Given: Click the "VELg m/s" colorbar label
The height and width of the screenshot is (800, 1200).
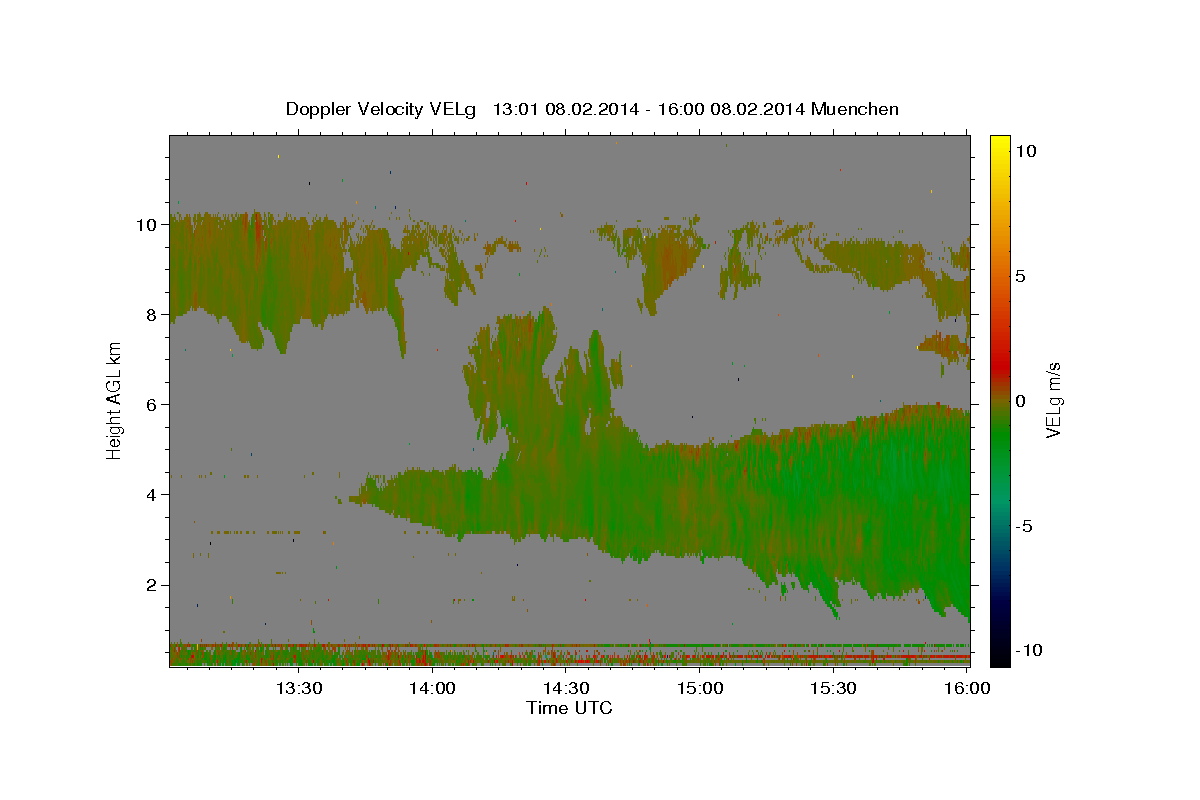Looking at the screenshot, I should click(x=1053, y=400).
